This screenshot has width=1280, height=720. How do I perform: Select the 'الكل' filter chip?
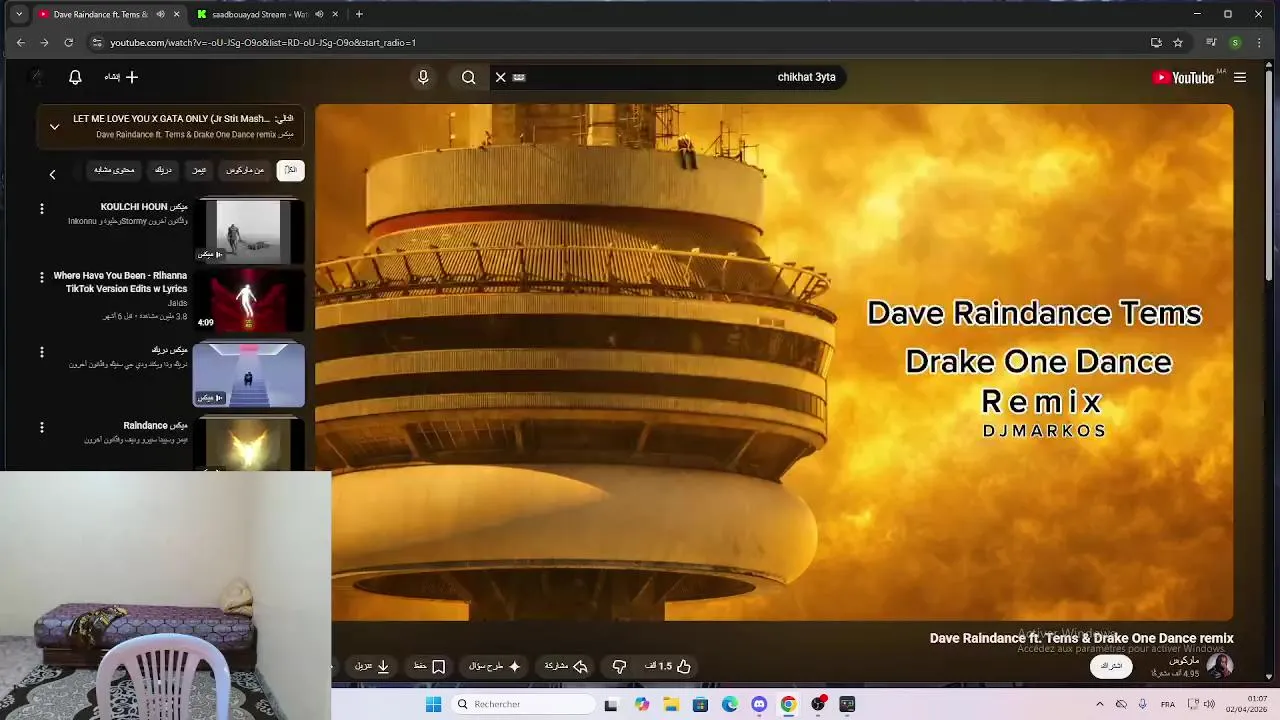pyautogui.click(x=290, y=170)
